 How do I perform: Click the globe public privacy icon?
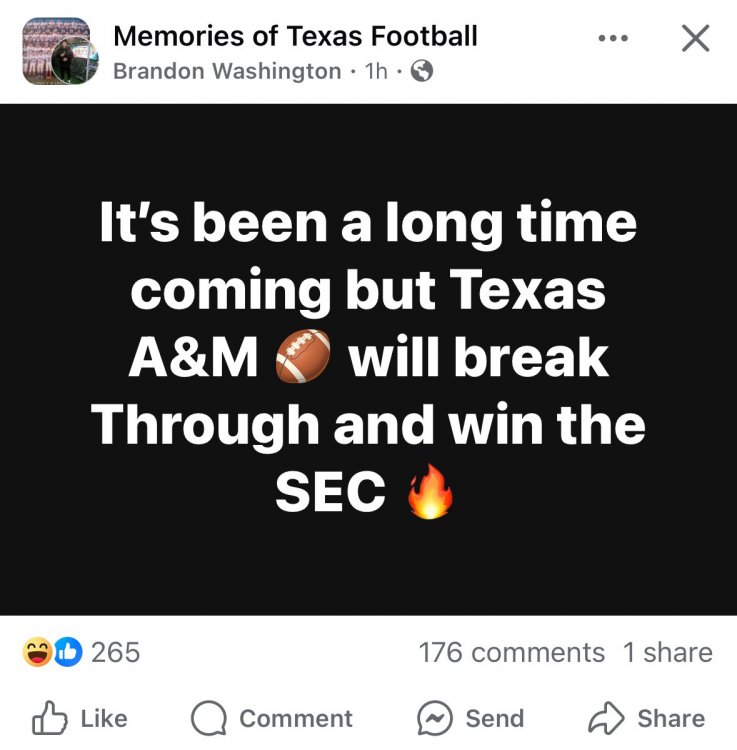[x=422, y=71]
